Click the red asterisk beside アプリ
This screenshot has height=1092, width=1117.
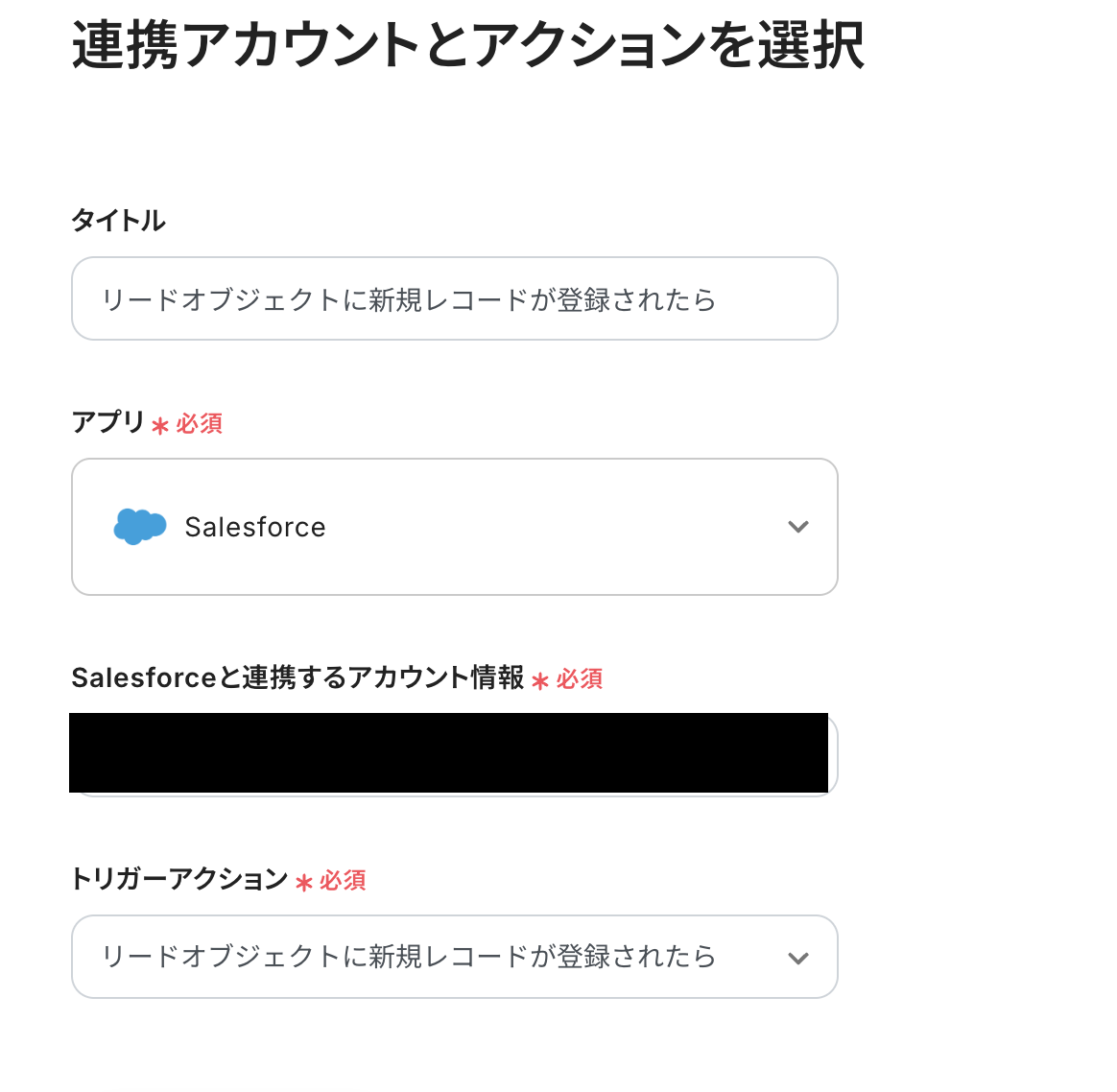point(160,425)
